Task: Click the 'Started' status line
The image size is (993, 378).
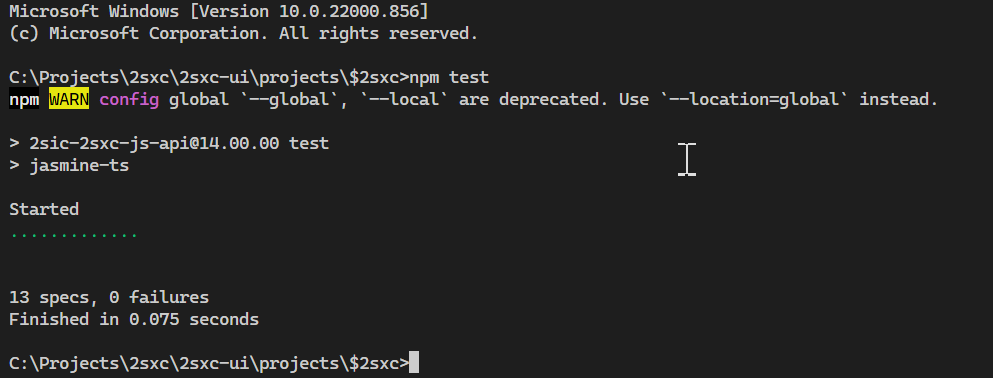Action: pos(44,209)
